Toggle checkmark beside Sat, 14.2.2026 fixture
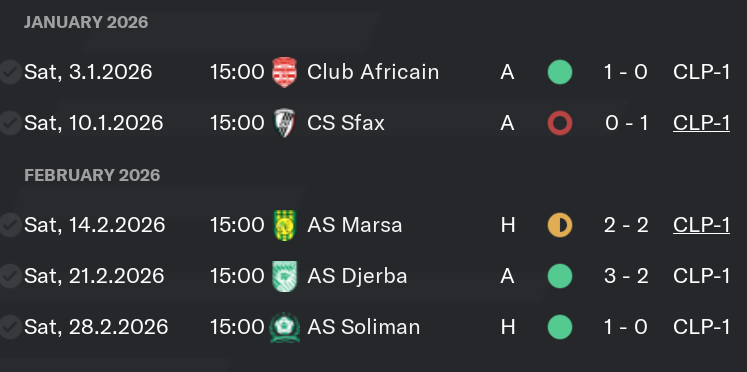The image size is (747, 372). [x=10, y=225]
